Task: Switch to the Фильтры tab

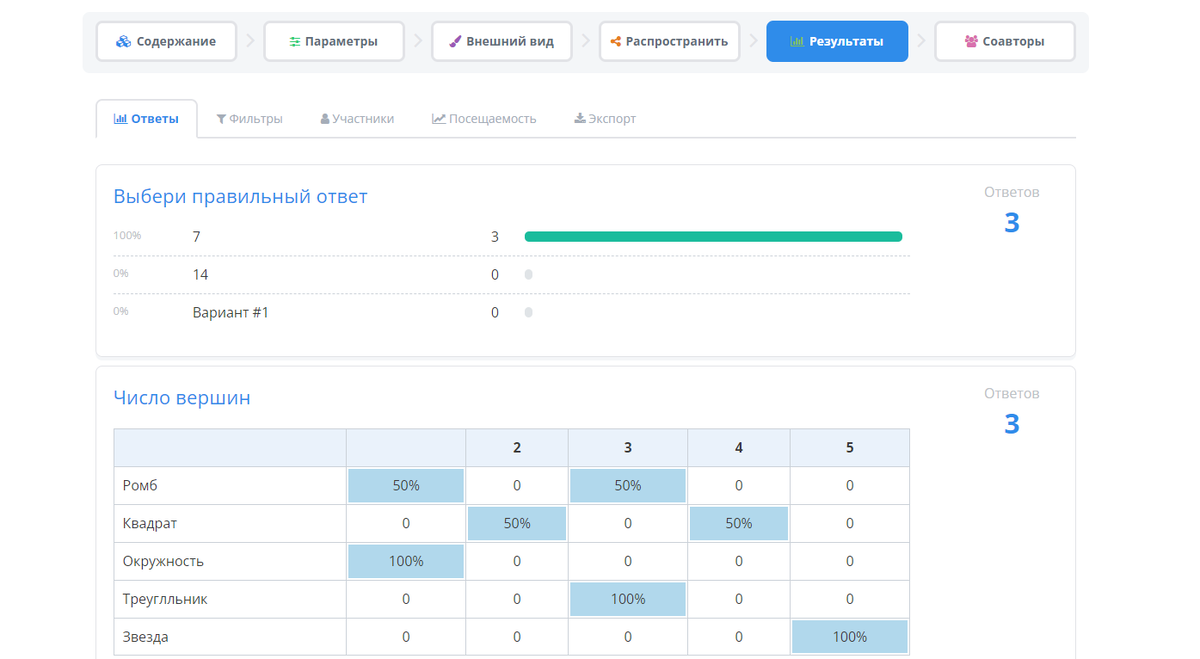Action: pyautogui.click(x=250, y=119)
